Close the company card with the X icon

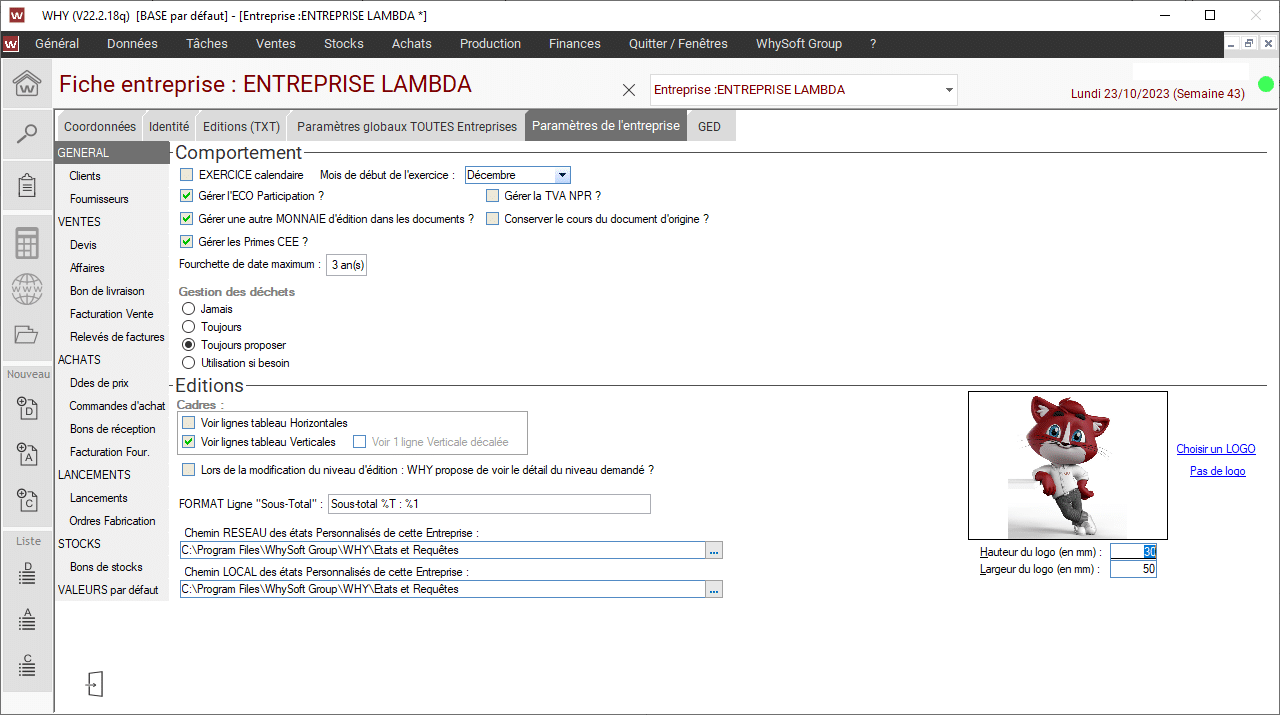click(x=629, y=90)
